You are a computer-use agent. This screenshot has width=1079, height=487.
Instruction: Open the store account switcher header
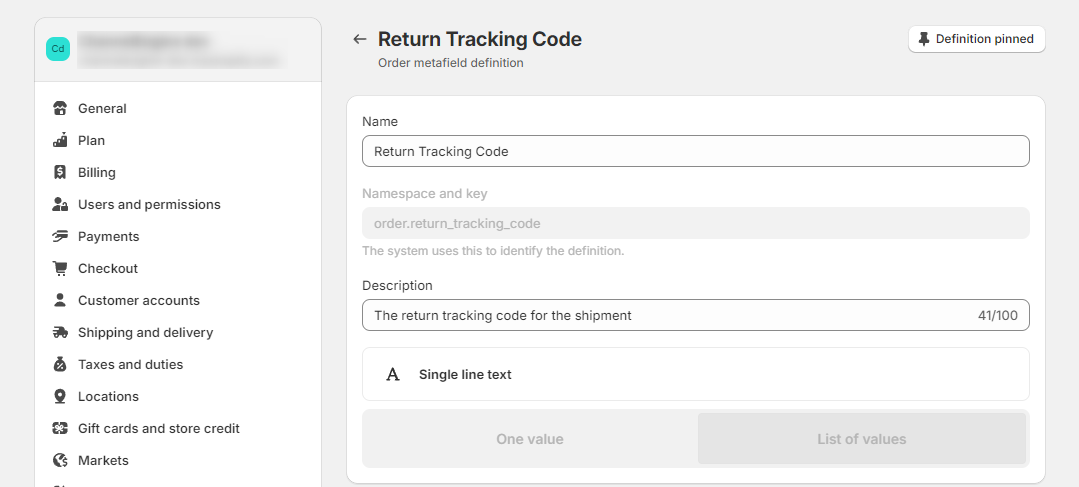pos(178,49)
